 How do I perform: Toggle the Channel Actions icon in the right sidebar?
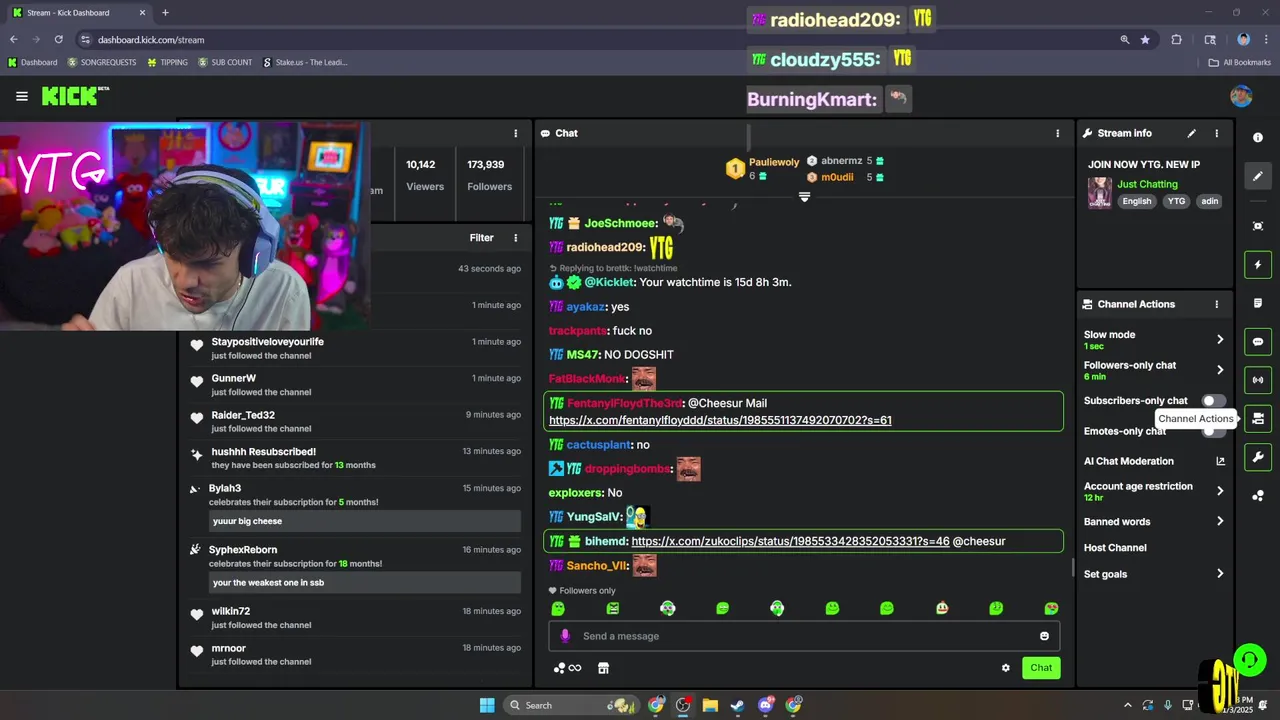(1258, 419)
